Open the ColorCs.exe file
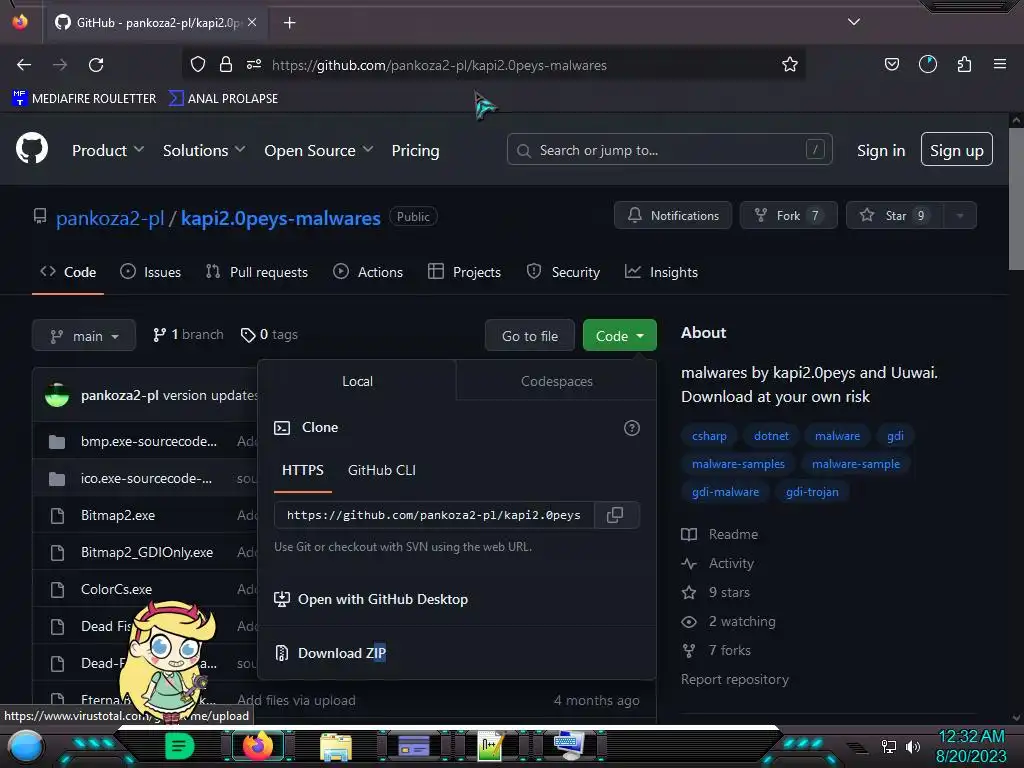Viewport: 1024px width, 768px height. (x=116, y=589)
